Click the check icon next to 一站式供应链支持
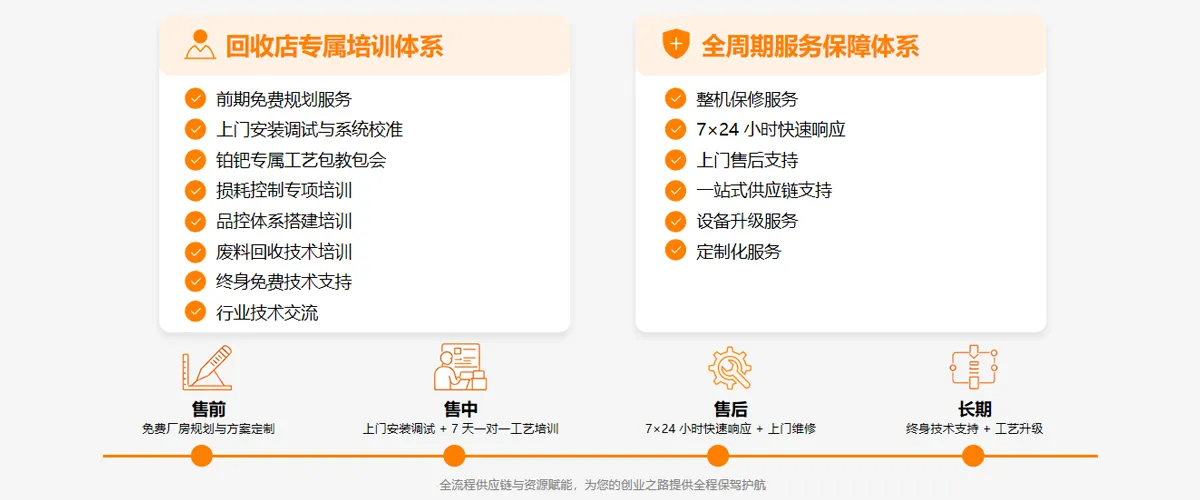 (x=675, y=190)
